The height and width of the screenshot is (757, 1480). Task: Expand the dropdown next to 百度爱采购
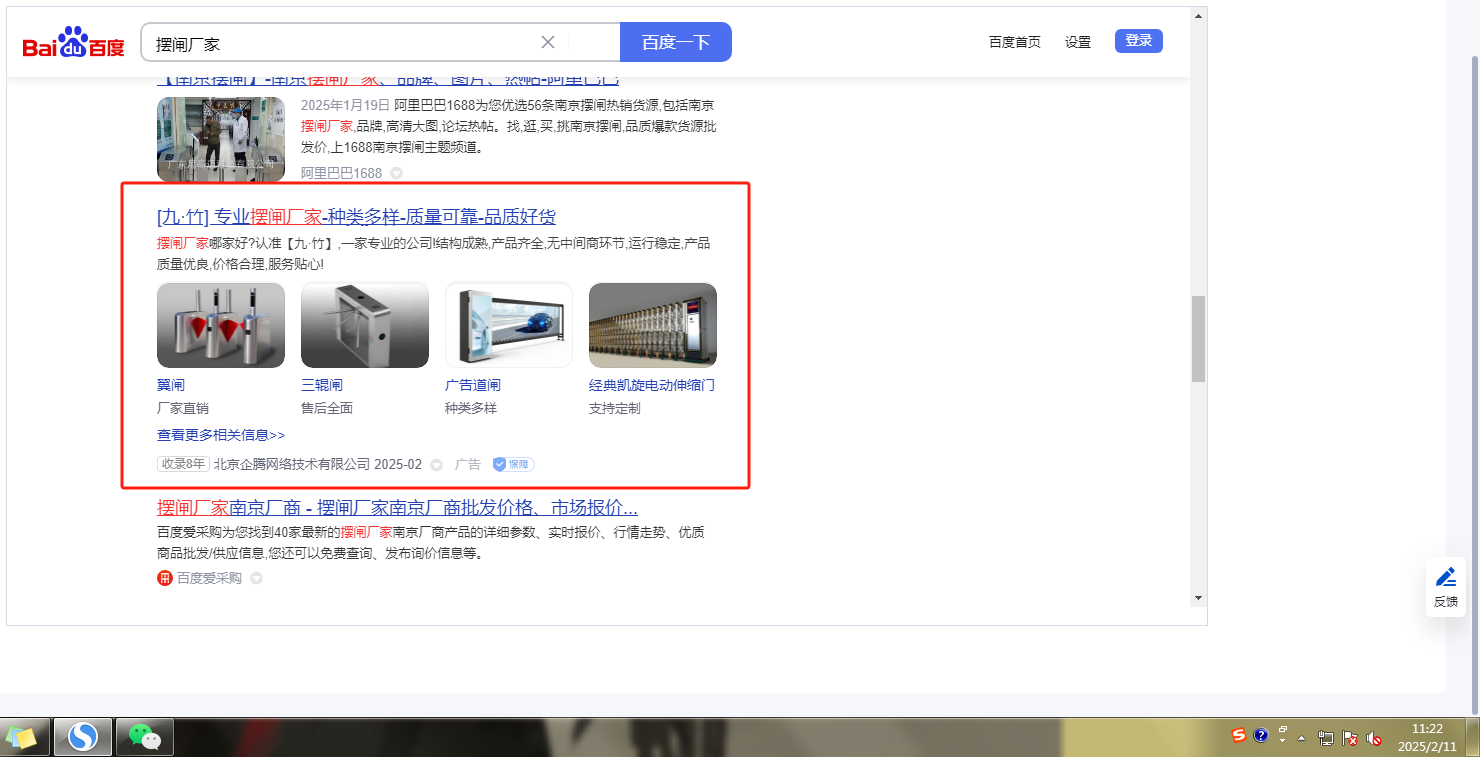[256, 578]
